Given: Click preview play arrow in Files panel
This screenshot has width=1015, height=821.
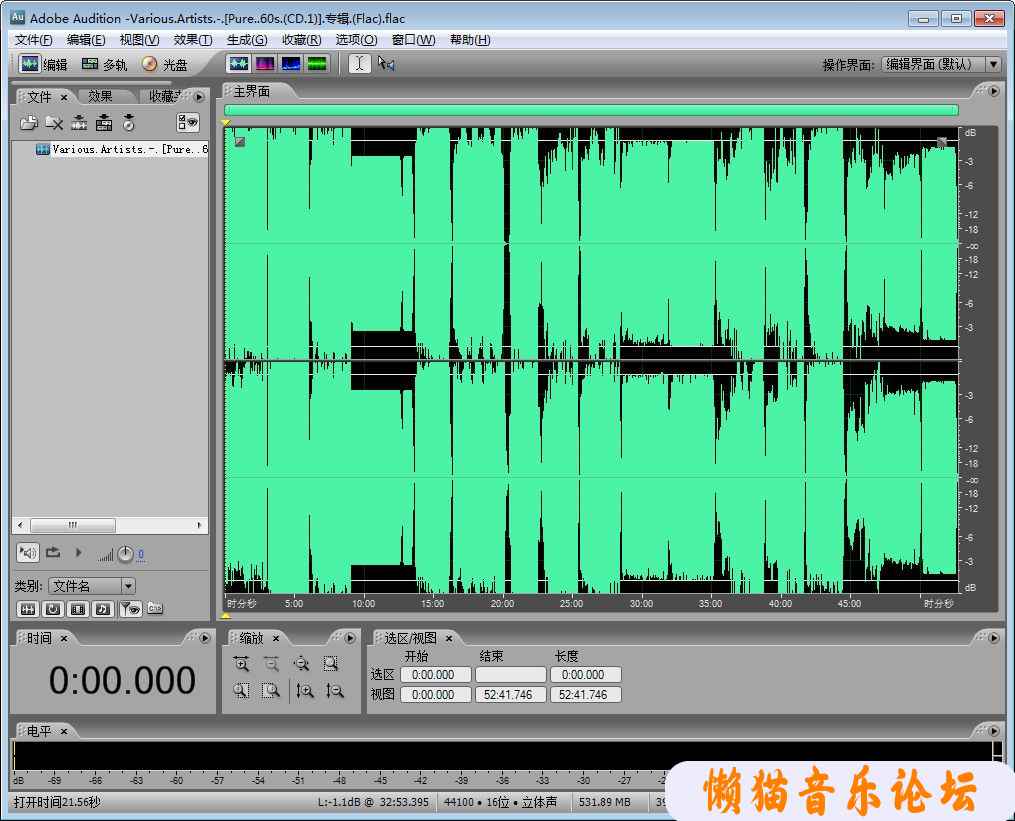Looking at the screenshot, I should (x=78, y=553).
